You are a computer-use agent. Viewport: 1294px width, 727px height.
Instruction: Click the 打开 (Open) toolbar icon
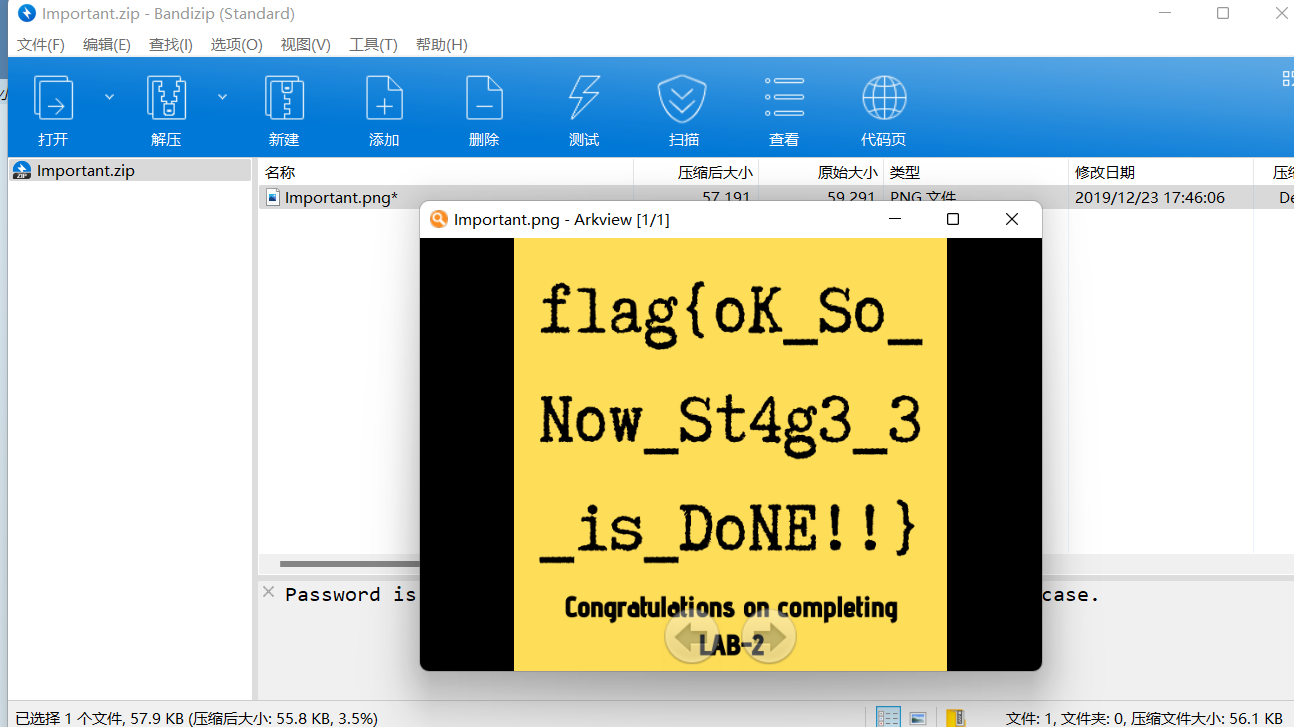(x=53, y=99)
